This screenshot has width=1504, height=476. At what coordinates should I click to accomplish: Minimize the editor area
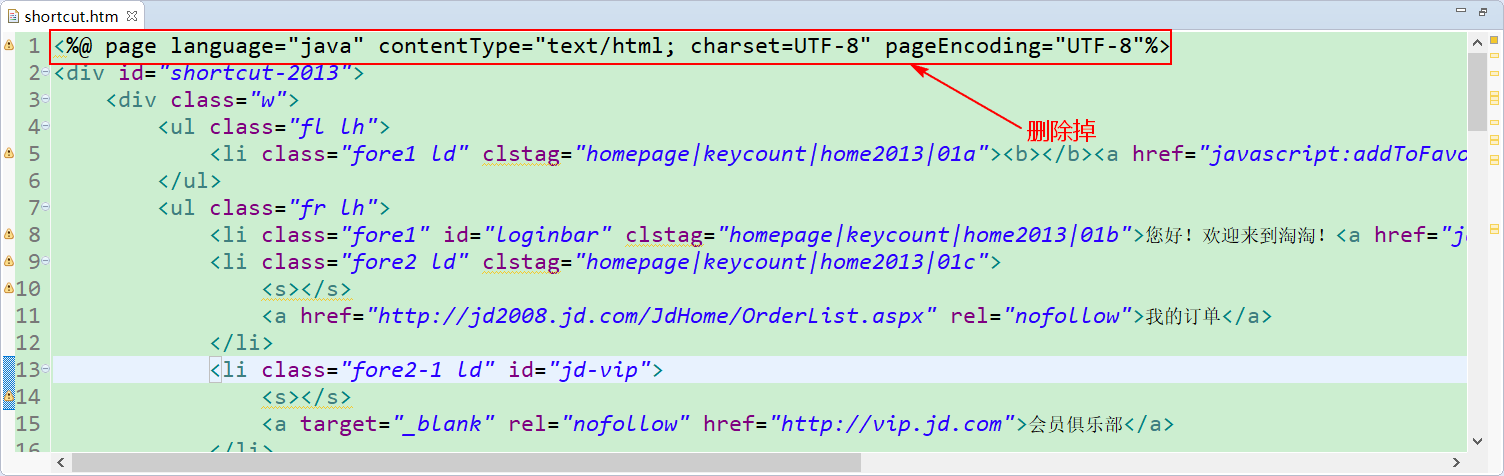click(x=1461, y=12)
